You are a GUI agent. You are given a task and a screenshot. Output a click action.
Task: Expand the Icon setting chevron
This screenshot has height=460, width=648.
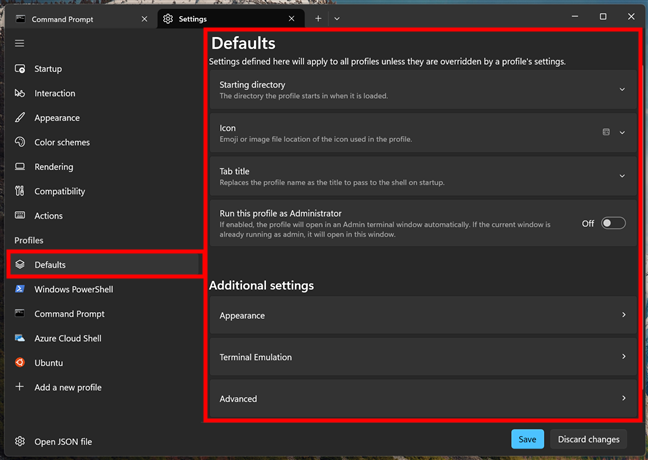point(622,133)
